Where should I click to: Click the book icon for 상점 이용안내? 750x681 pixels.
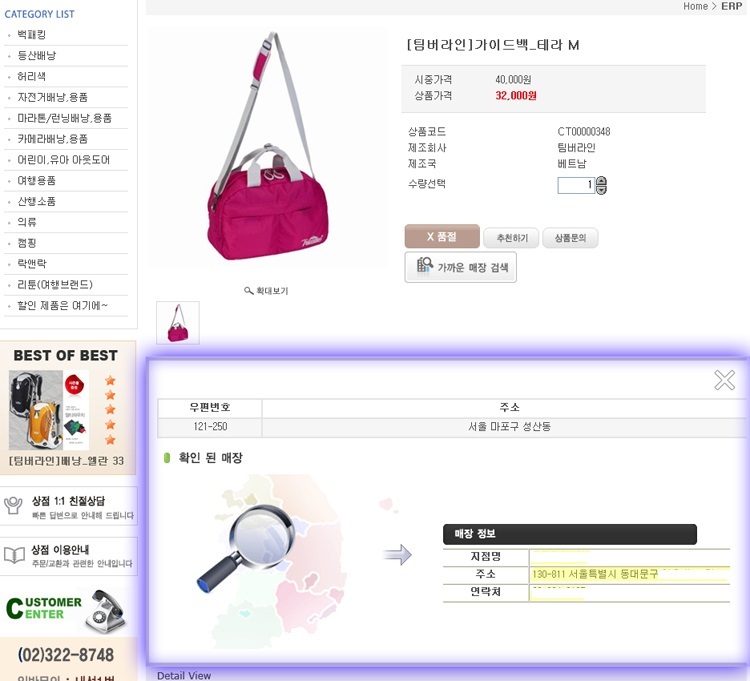14,555
